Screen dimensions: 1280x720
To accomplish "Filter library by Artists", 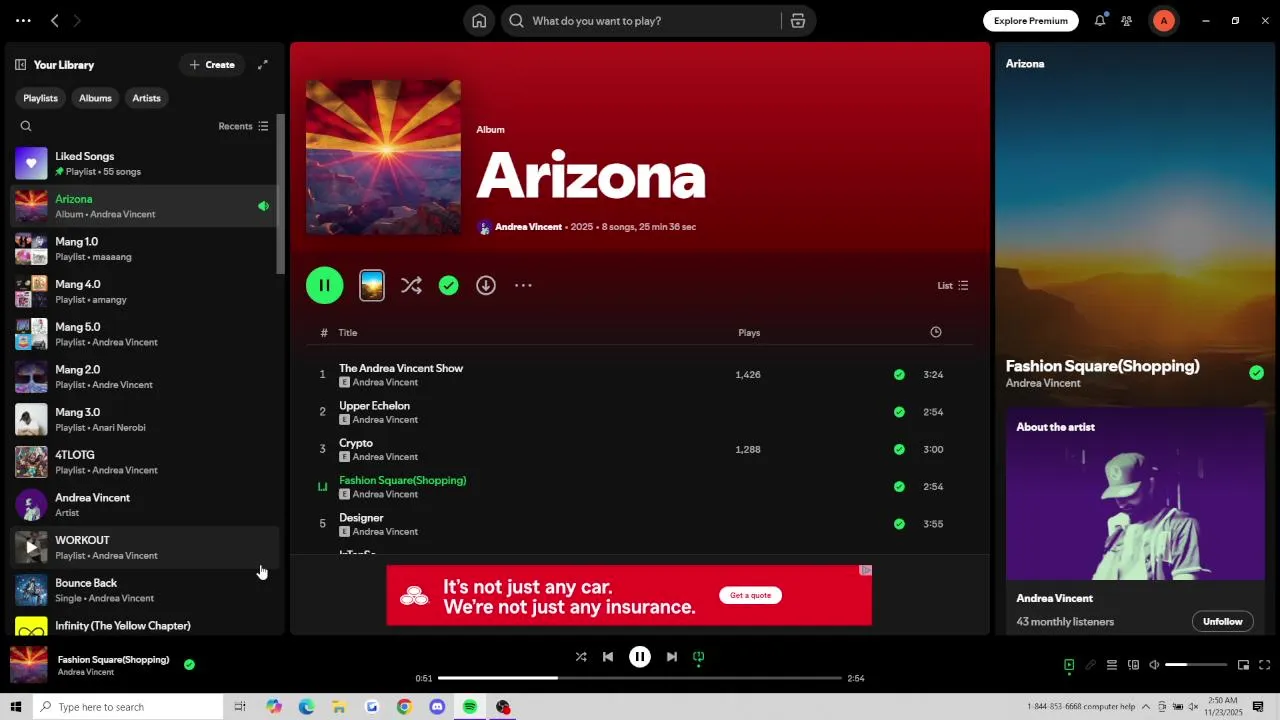I will click(146, 98).
